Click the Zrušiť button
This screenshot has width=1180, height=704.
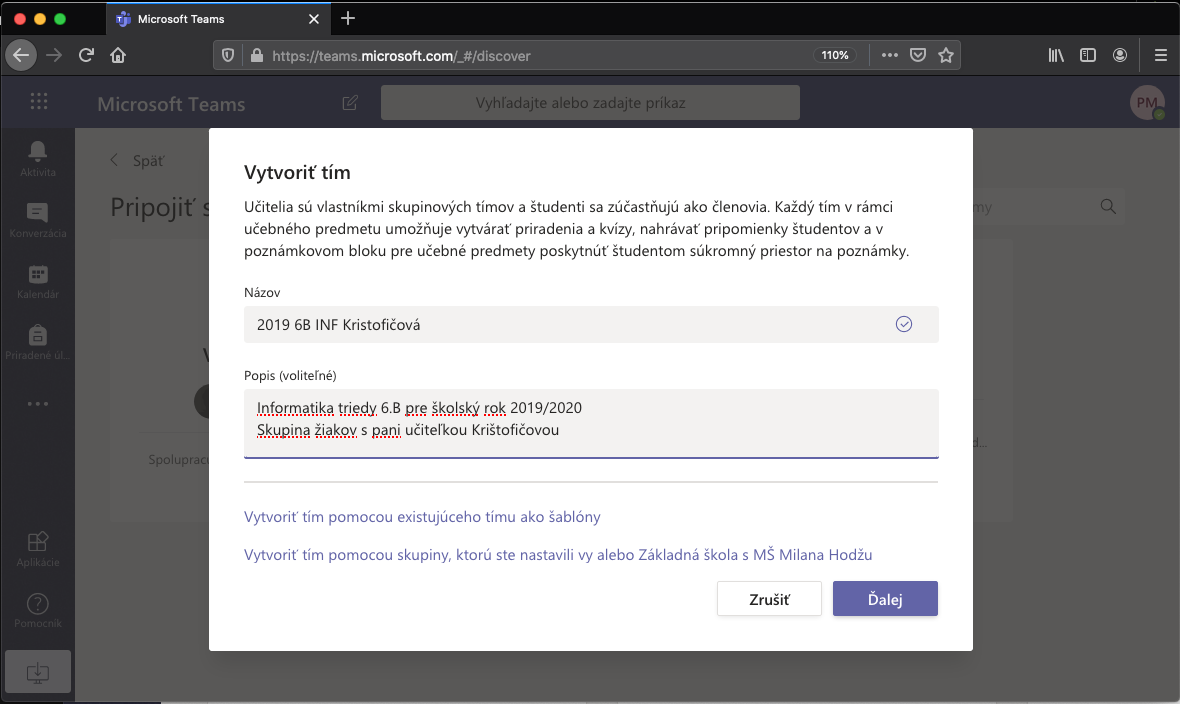point(769,599)
